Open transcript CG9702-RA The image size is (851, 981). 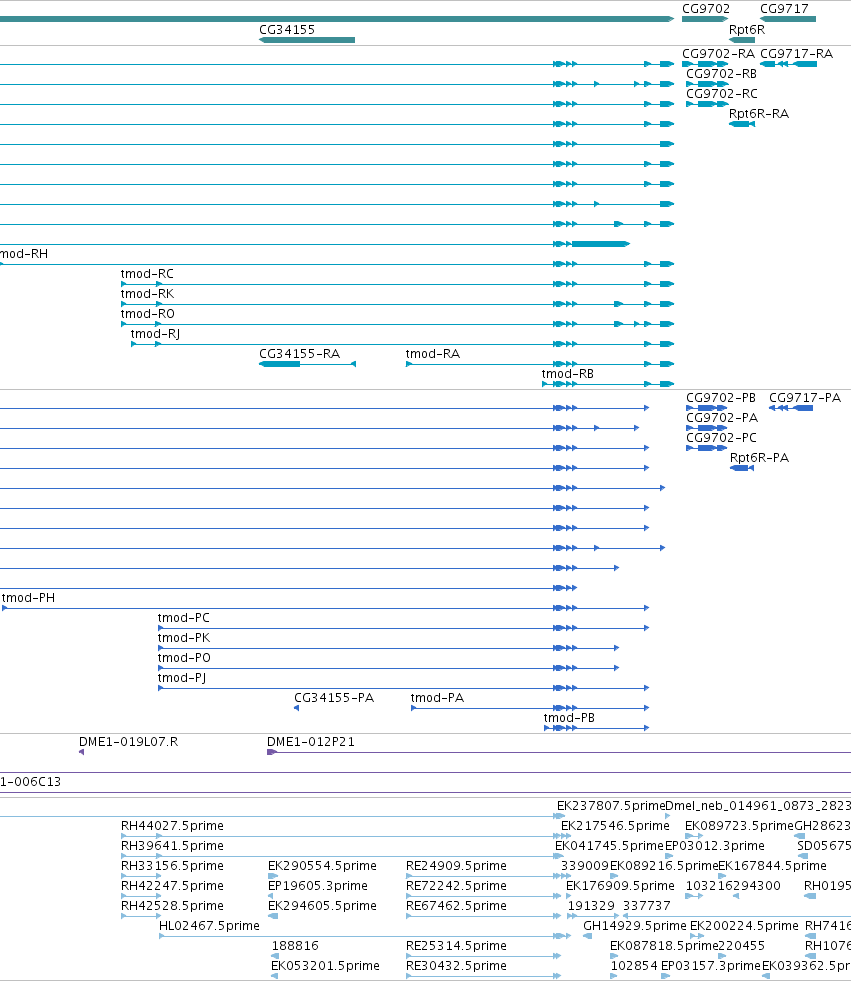(718, 54)
